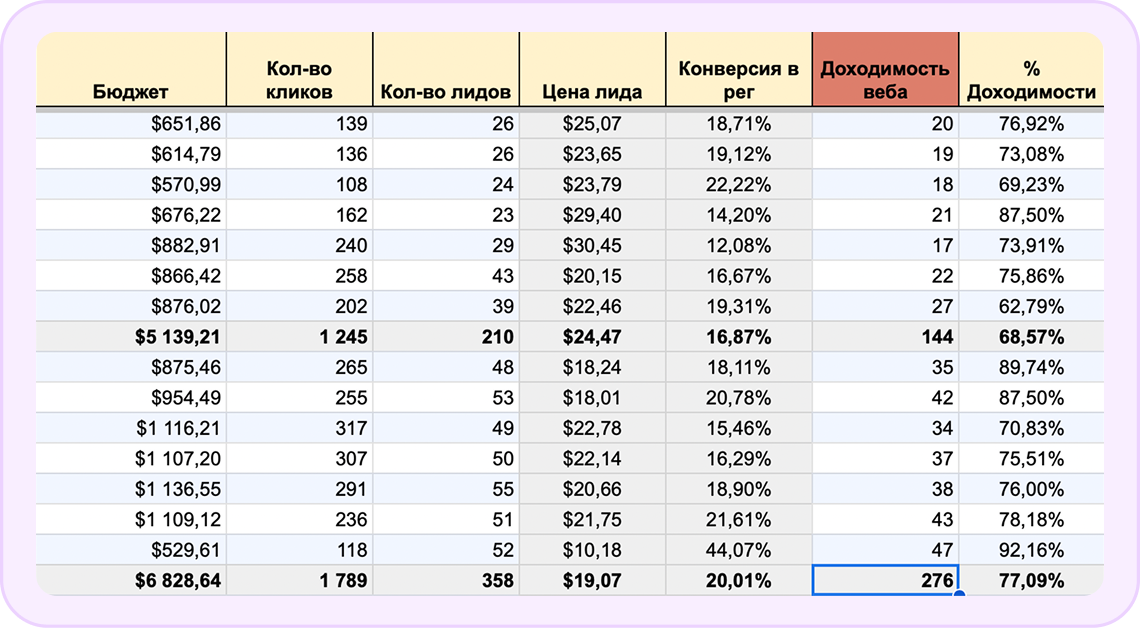Image resolution: width=1140 pixels, height=628 pixels.
Task: Click the cell showing 44,07% conversion
Action: (739, 549)
